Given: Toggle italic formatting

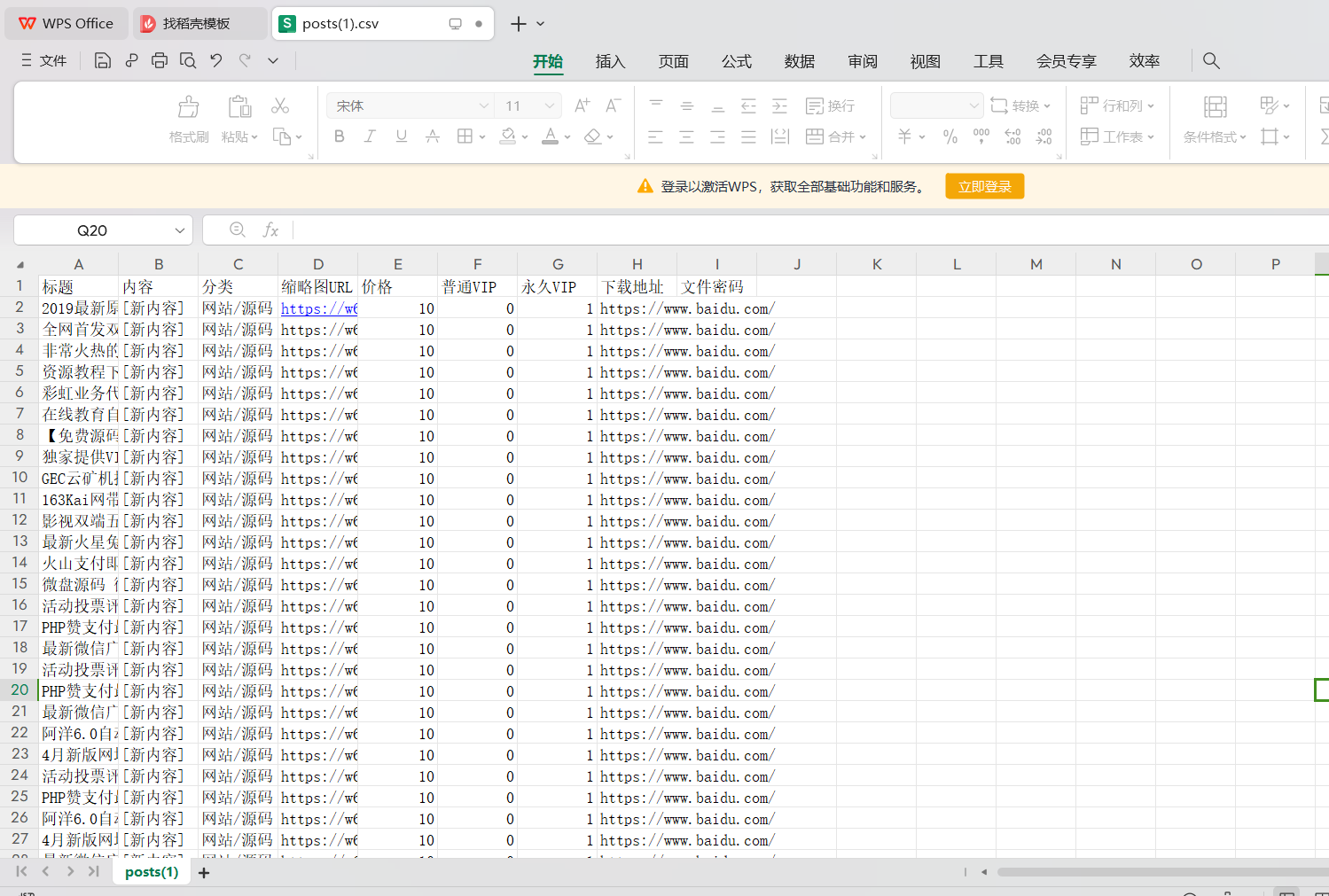Looking at the screenshot, I should (x=370, y=136).
